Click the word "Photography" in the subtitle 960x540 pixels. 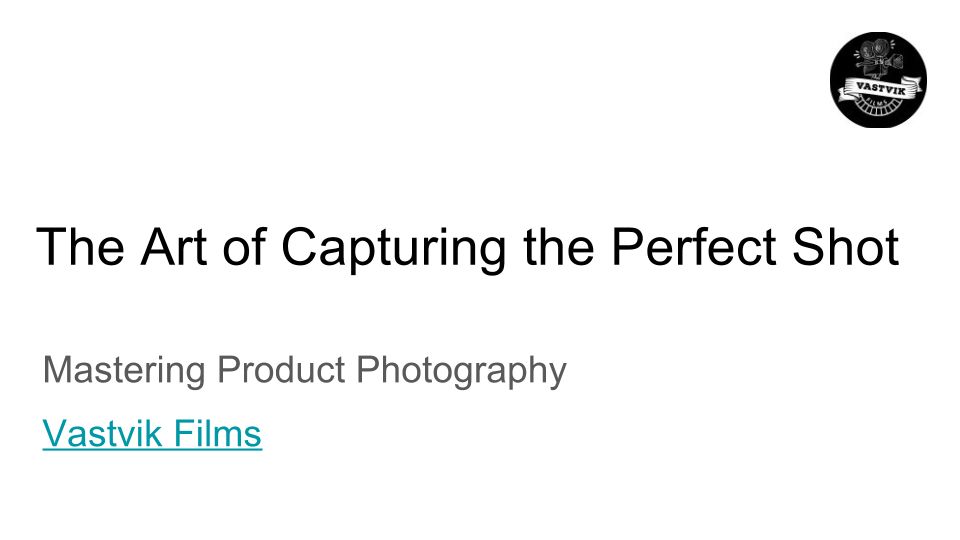click(462, 371)
